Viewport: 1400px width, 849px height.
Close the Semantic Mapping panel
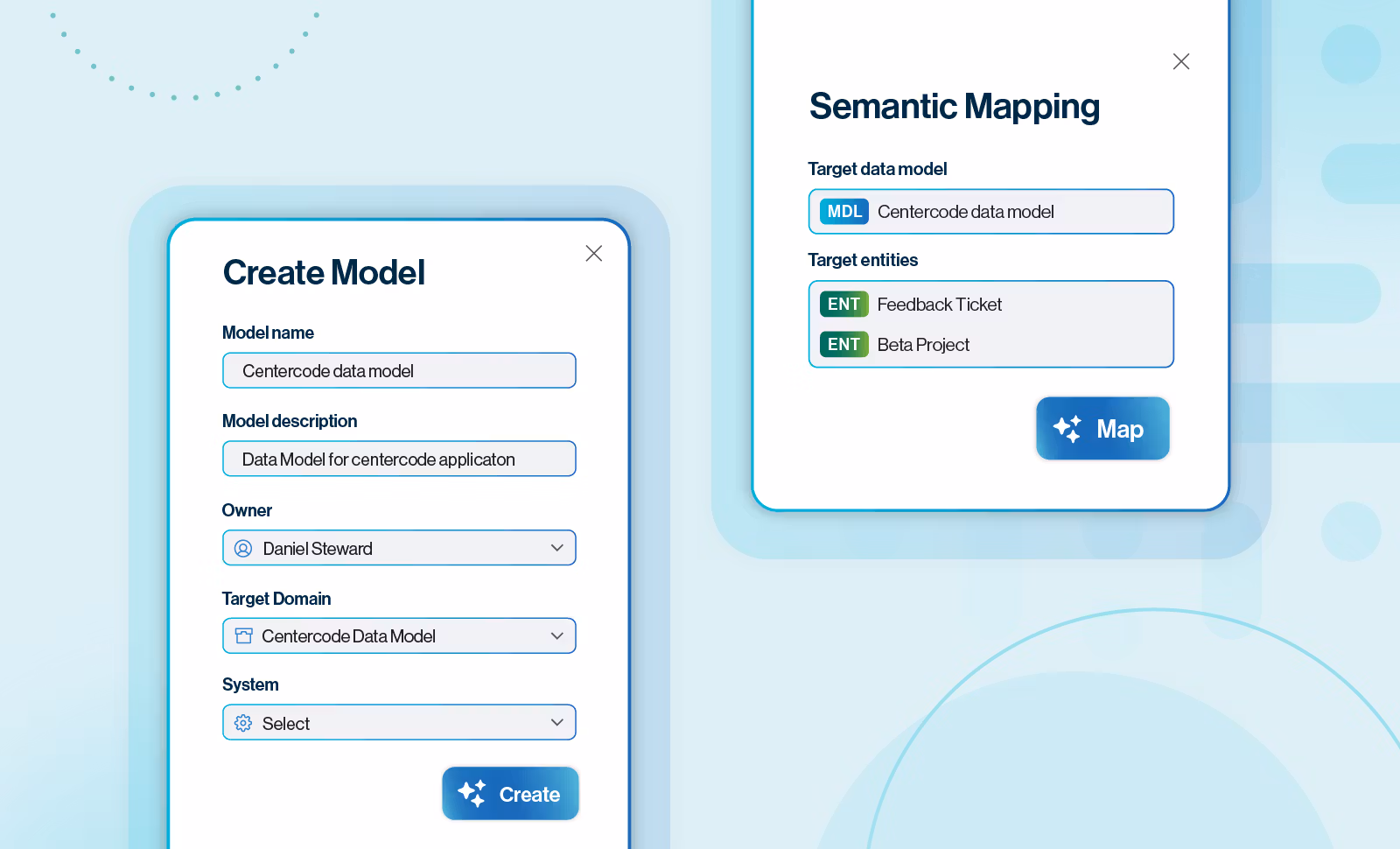(x=1180, y=61)
